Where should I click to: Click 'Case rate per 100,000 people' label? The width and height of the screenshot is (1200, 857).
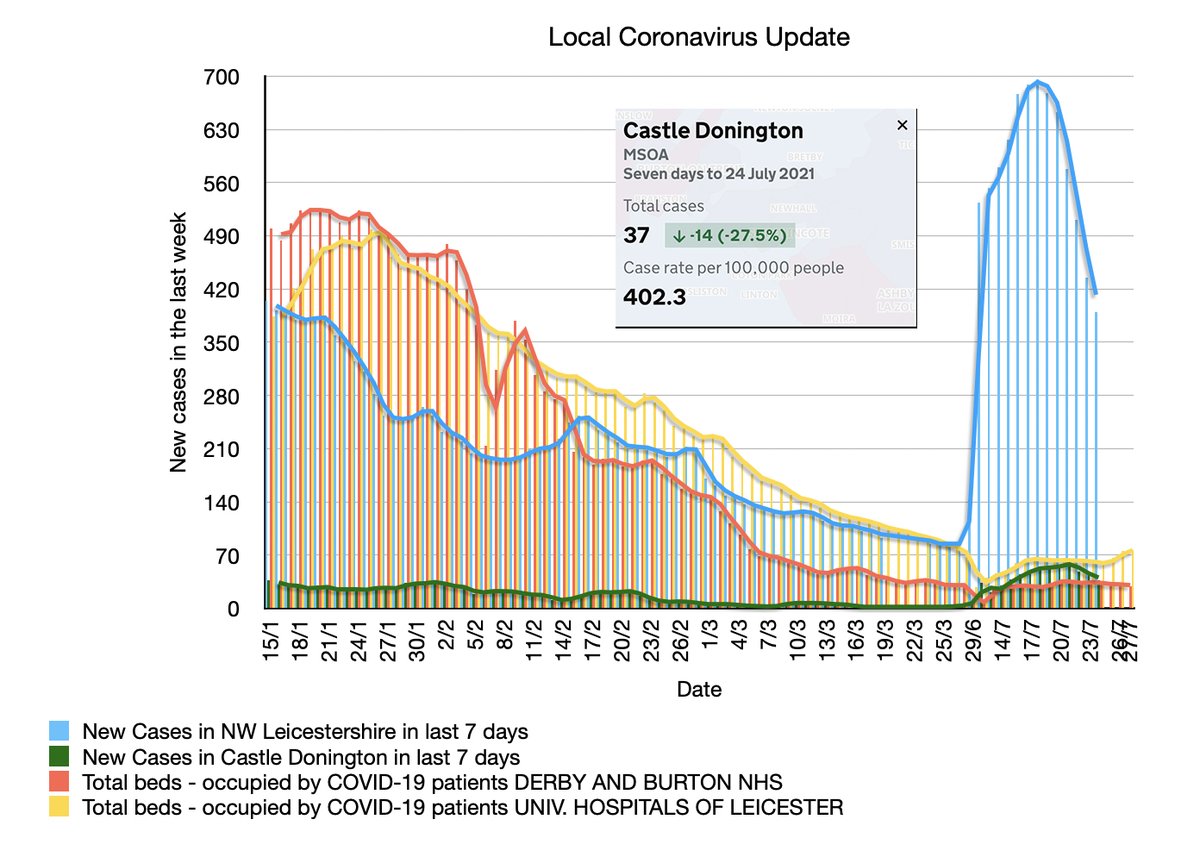[x=733, y=268]
